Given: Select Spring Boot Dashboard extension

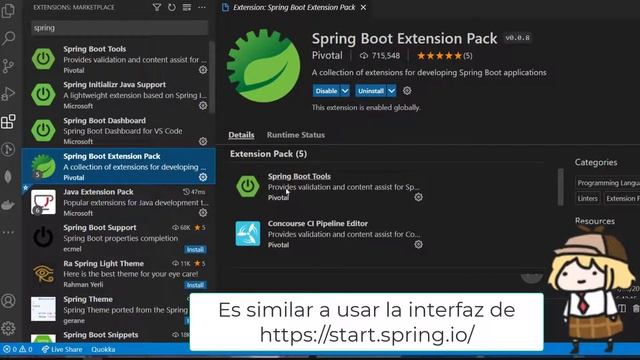Looking at the screenshot, I should click(x=118, y=131).
